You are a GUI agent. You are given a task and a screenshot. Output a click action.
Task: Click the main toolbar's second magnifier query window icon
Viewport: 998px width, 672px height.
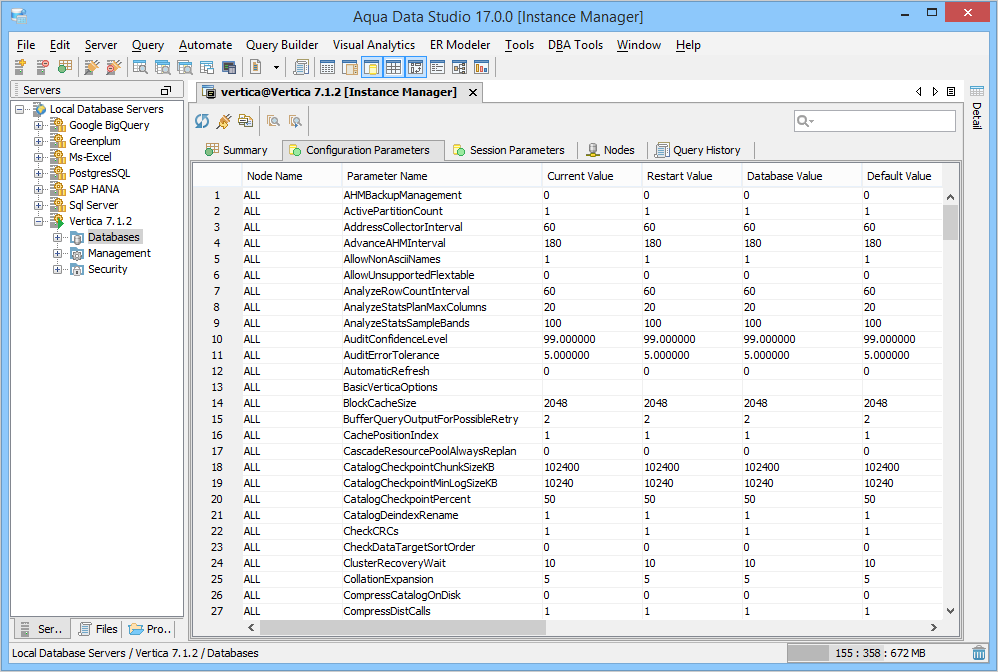pyautogui.click(x=162, y=67)
